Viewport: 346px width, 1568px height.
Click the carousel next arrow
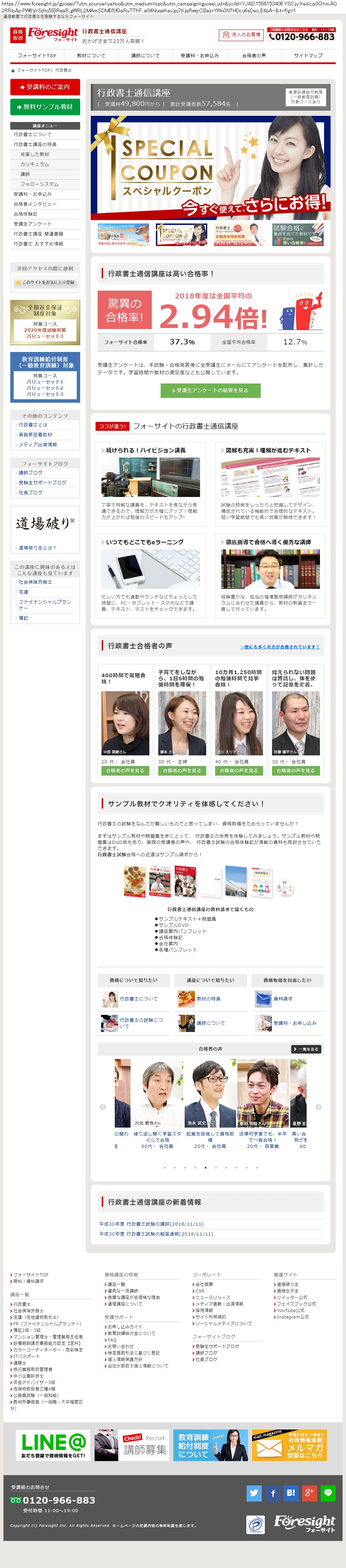319,1107
